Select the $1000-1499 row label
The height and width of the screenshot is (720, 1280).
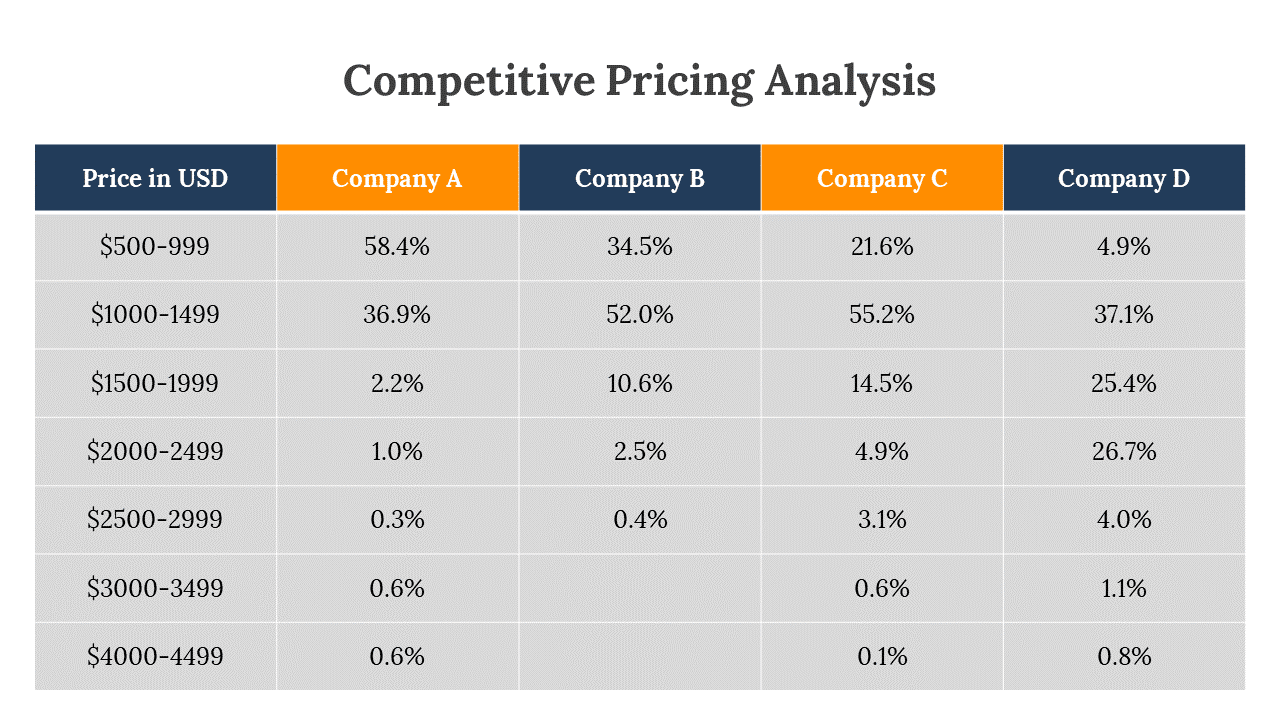click(x=155, y=314)
